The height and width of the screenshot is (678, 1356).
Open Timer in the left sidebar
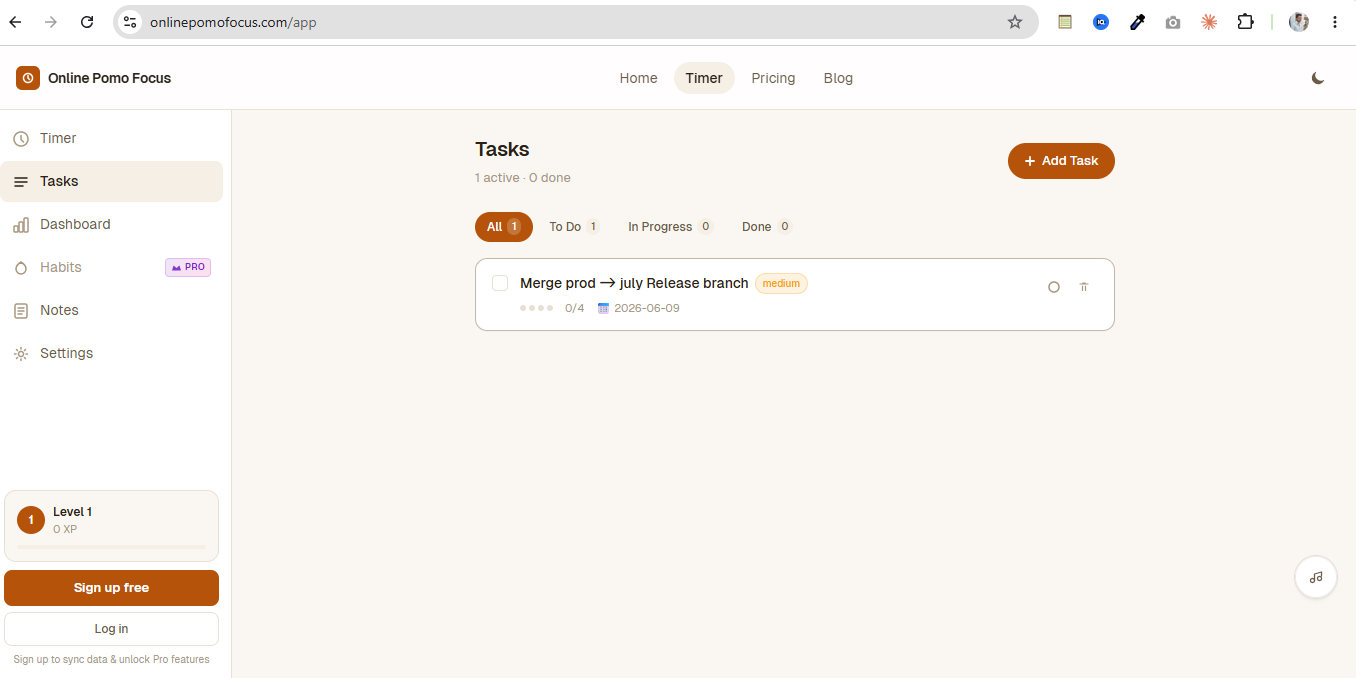[112, 138]
